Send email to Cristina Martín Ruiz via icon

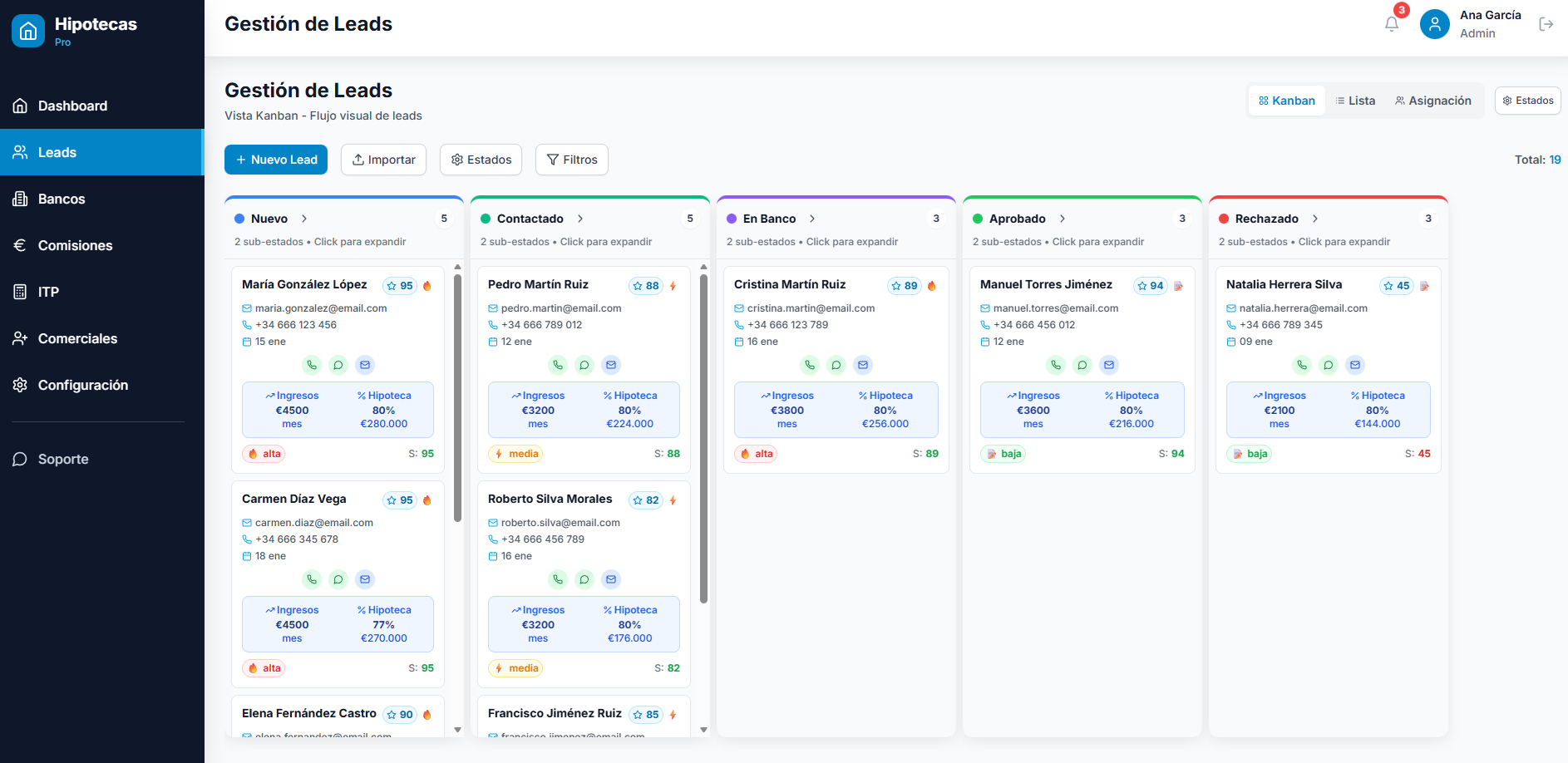point(863,365)
